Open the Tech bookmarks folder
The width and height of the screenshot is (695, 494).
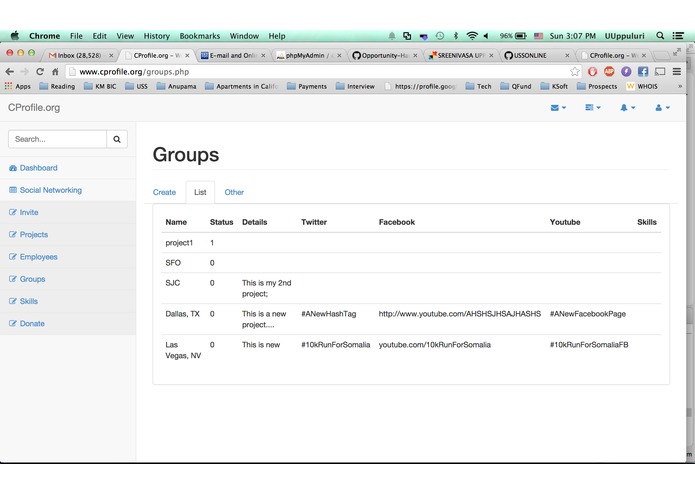(x=478, y=86)
